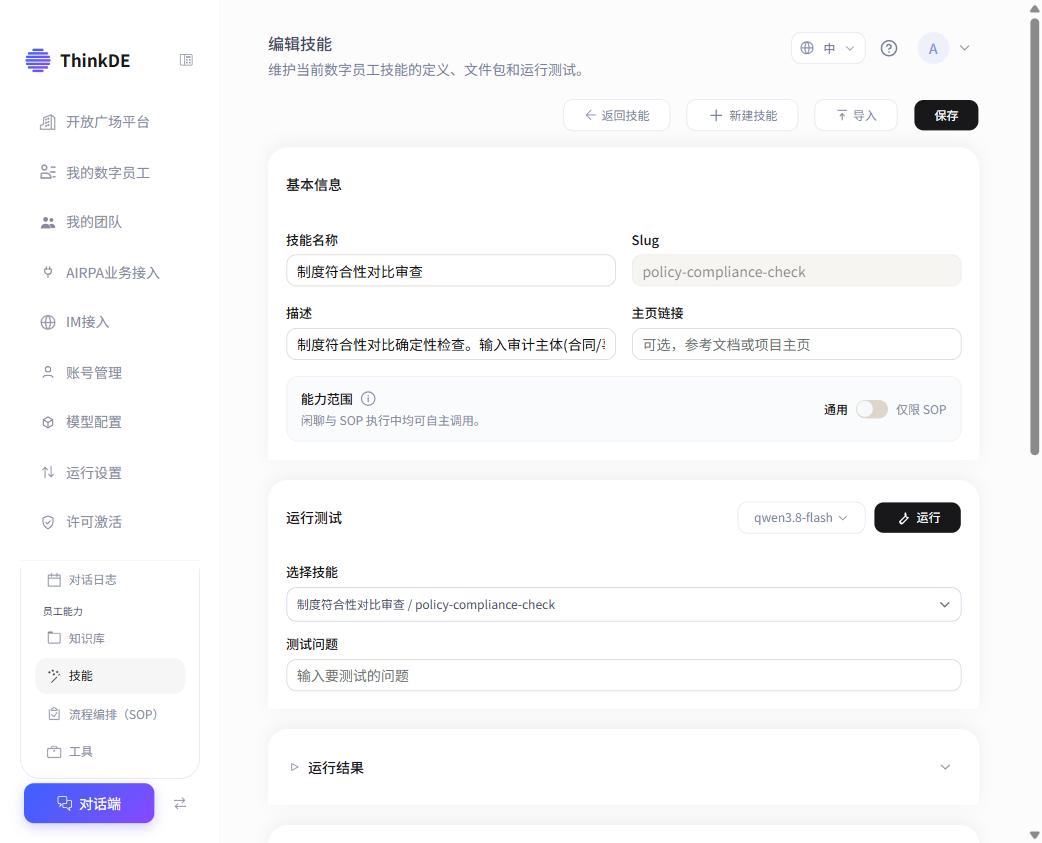Open the 选择技能 dropdown

click(x=623, y=605)
